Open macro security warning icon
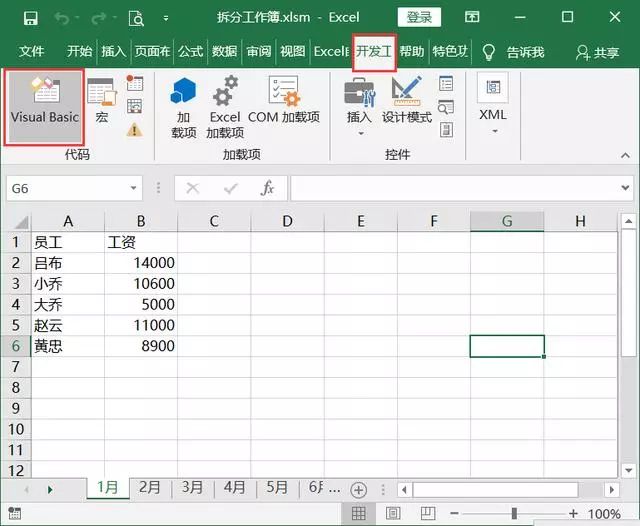Viewport: 640px width, 526px height. coord(134,130)
